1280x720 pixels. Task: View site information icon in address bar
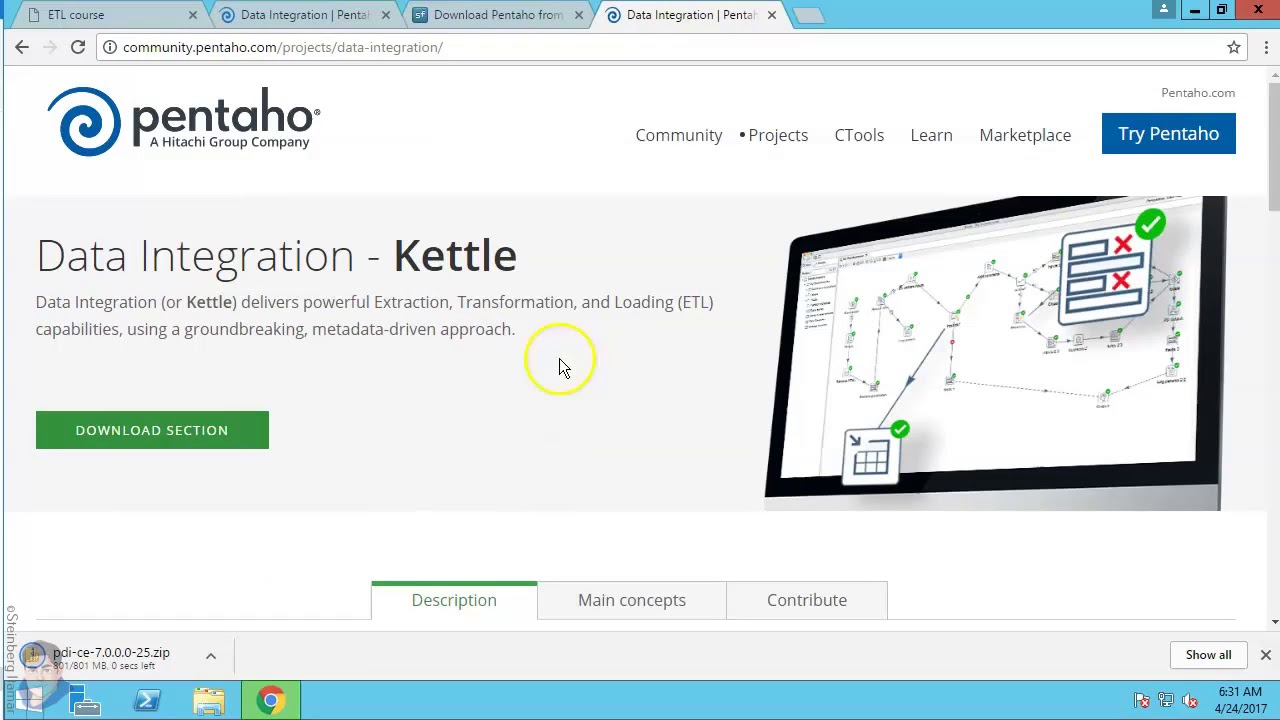(x=110, y=47)
